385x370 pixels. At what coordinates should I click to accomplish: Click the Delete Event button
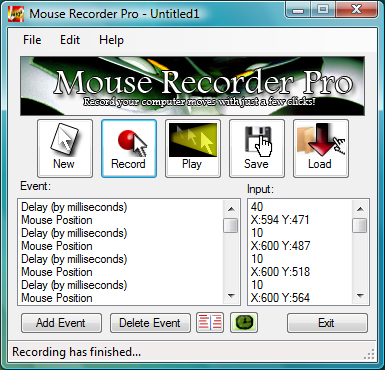(150, 323)
